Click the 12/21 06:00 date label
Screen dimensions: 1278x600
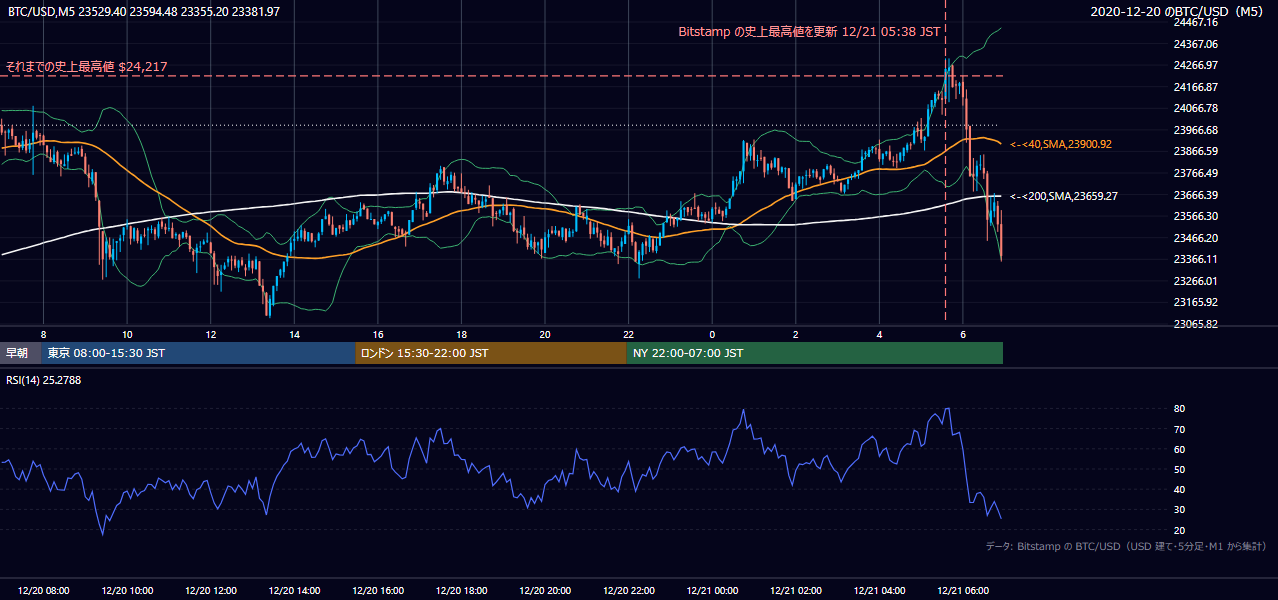pyautogui.click(x=962, y=591)
